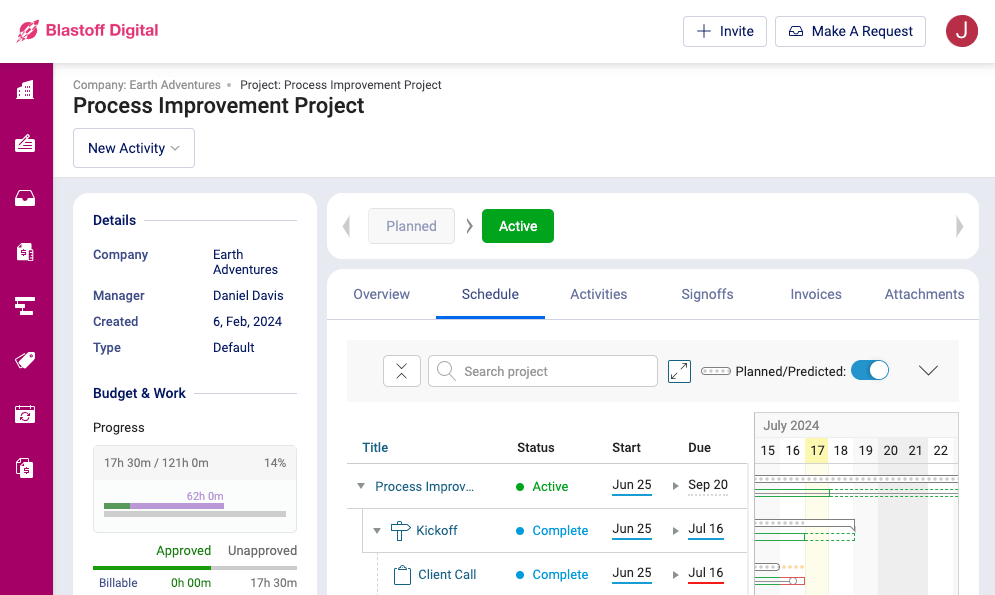Screen dimensions: 995x595
Task: Select the Planned phase stage button
Action: pyautogui.click(x=411, y=226)
